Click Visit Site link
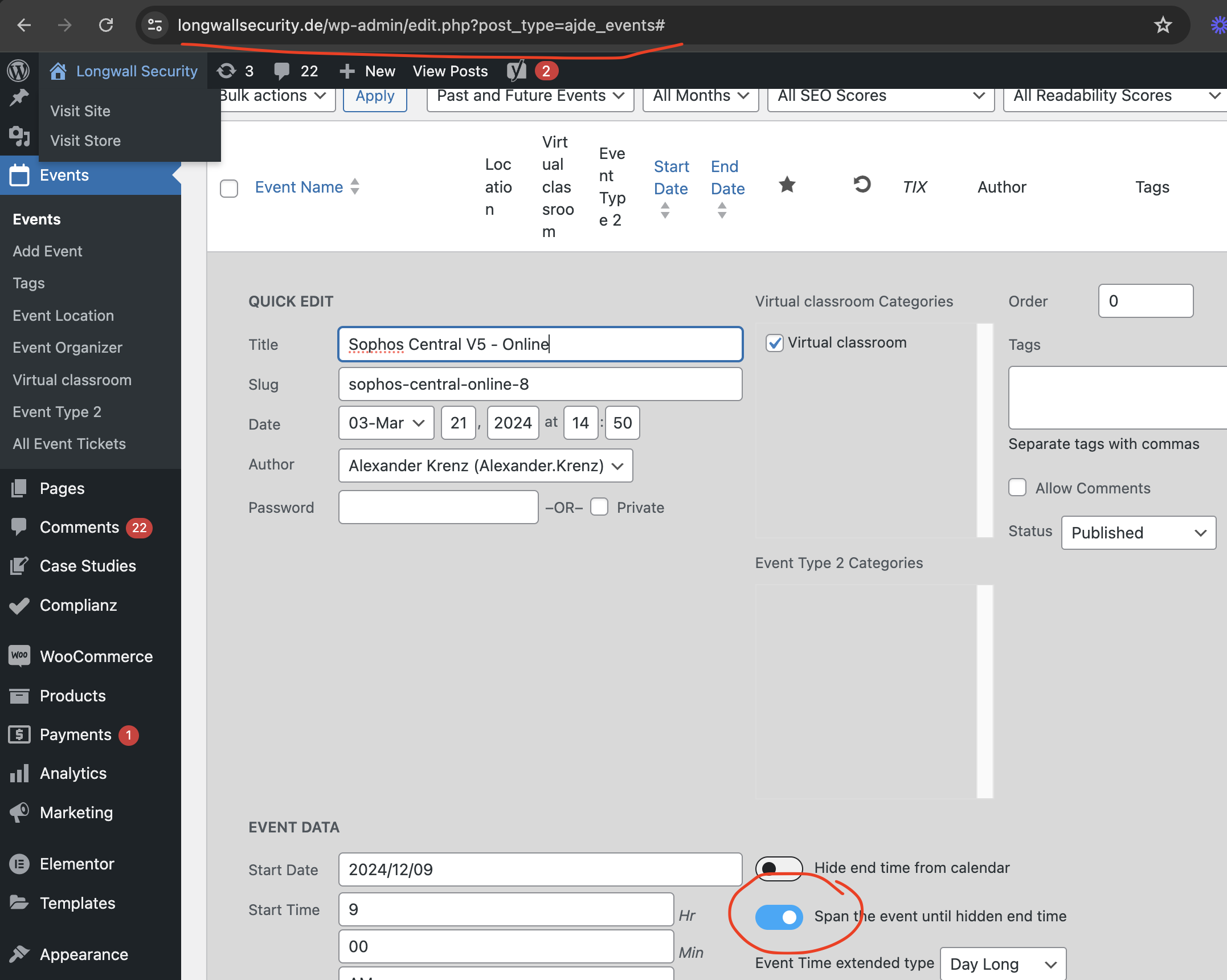Image resolution: width=1227 pixels, height=980 pixels. pos(80,111)
